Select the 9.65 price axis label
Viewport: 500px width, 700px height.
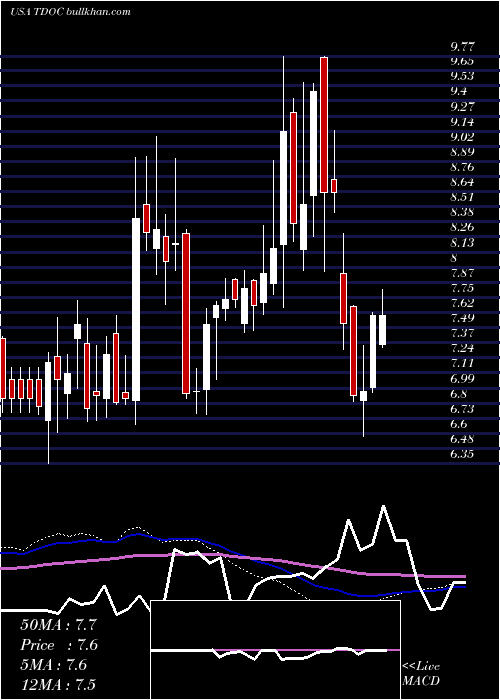pos(463,61)
